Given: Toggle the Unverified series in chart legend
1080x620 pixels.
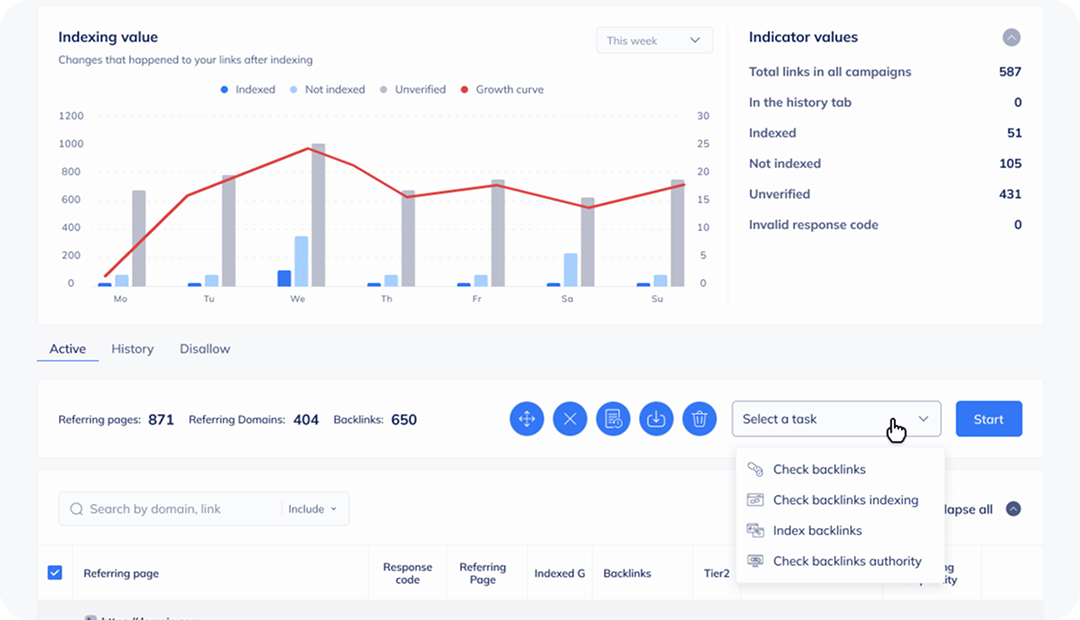Looking at the screenshot, I should click(x=413, y=90).
